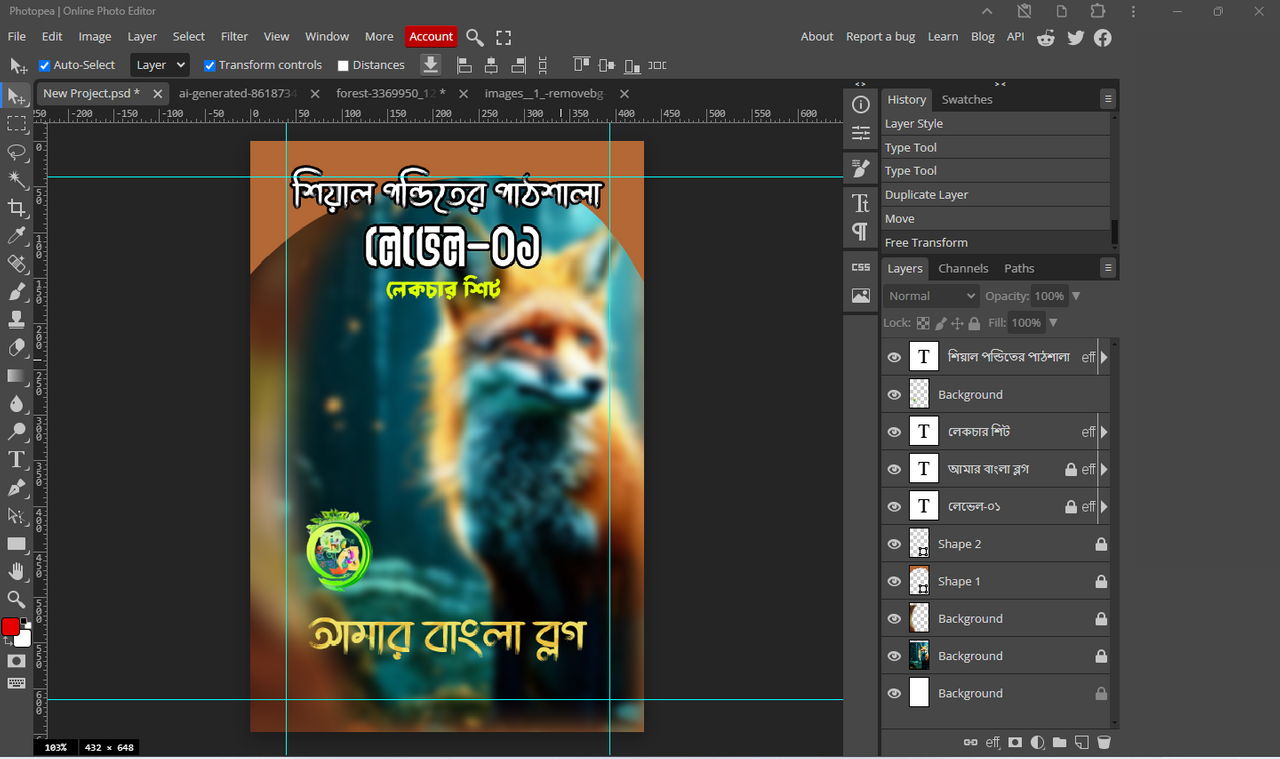Open the Layer auto-select dropdown
The width and height of the screenshot is (1280, 759).
click(160, 65)
